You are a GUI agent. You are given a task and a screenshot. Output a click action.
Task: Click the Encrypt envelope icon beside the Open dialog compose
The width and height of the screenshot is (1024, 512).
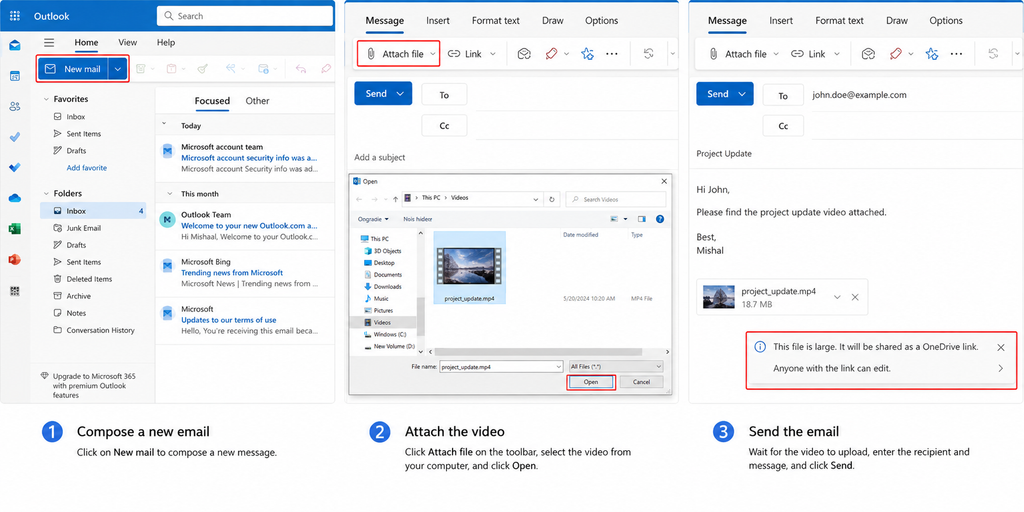tap(524, 54)
